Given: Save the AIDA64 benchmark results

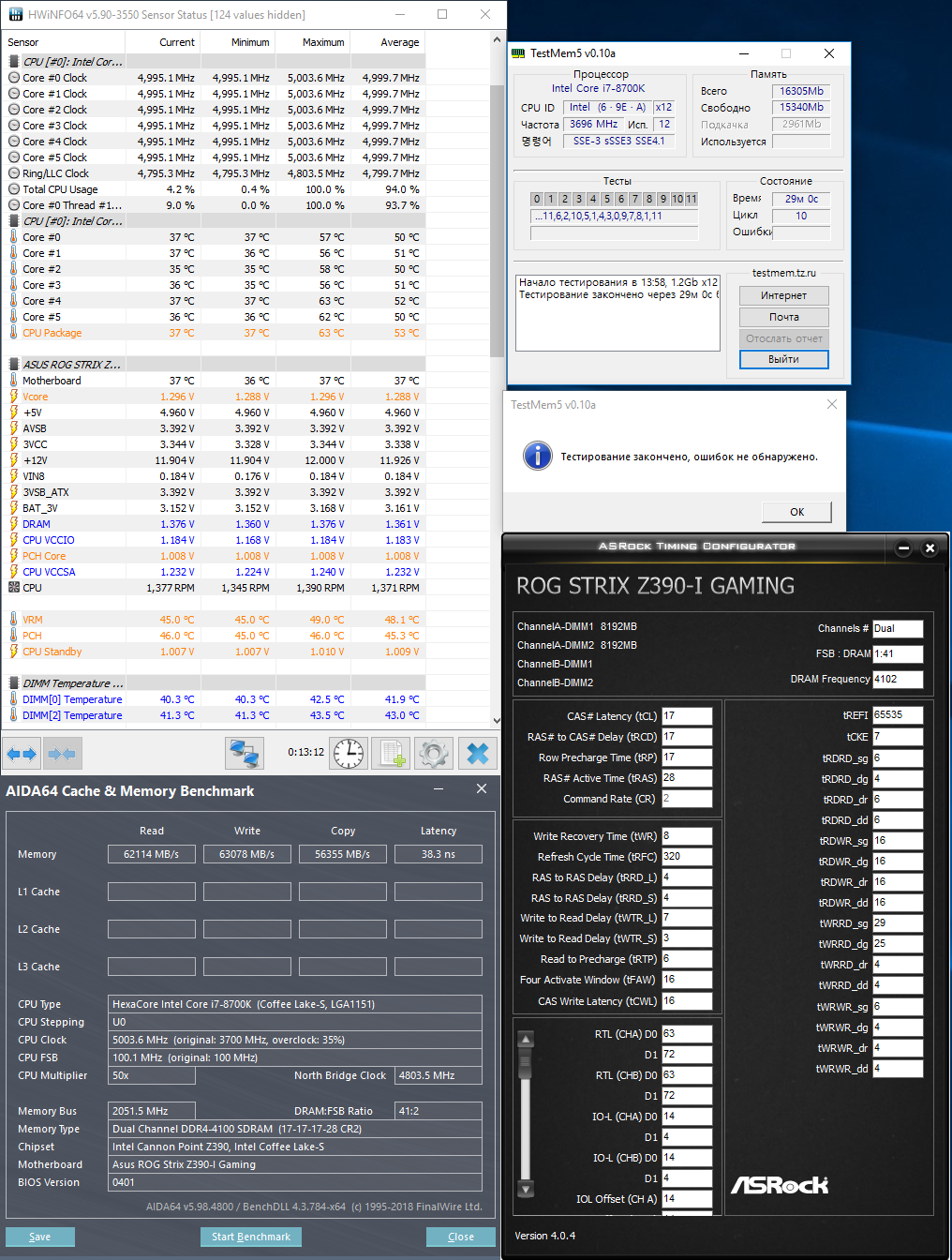Looking at the screenshot, I should pos(40,1237).
